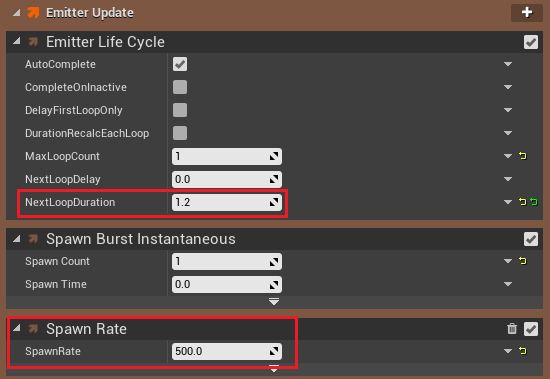Select the Spawn Burst Instantaneous title

coord(141,239)
